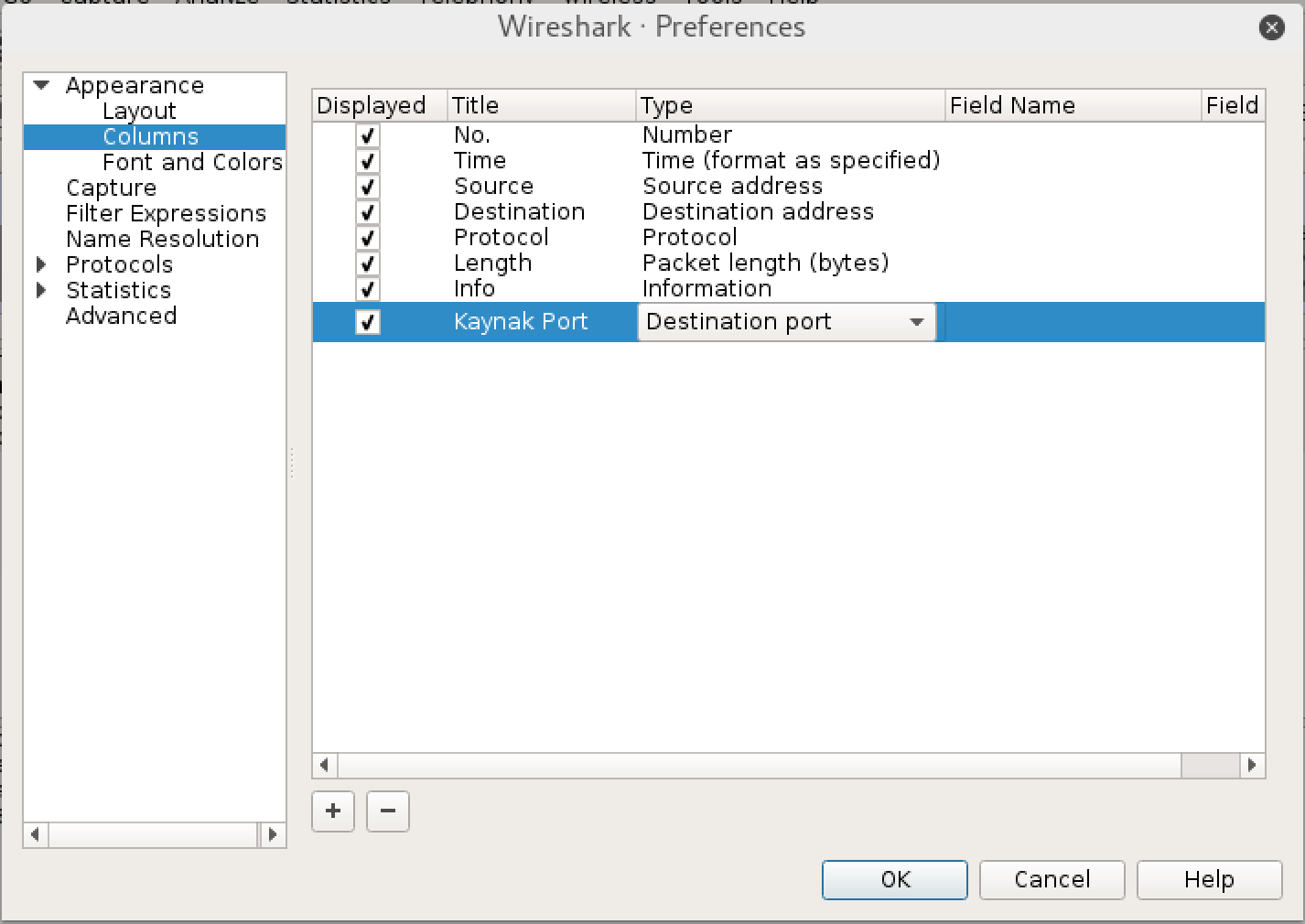Select the Protocol title cell
The height and width of the screenshot is (924, 1305).
click(x=501, y=237)
